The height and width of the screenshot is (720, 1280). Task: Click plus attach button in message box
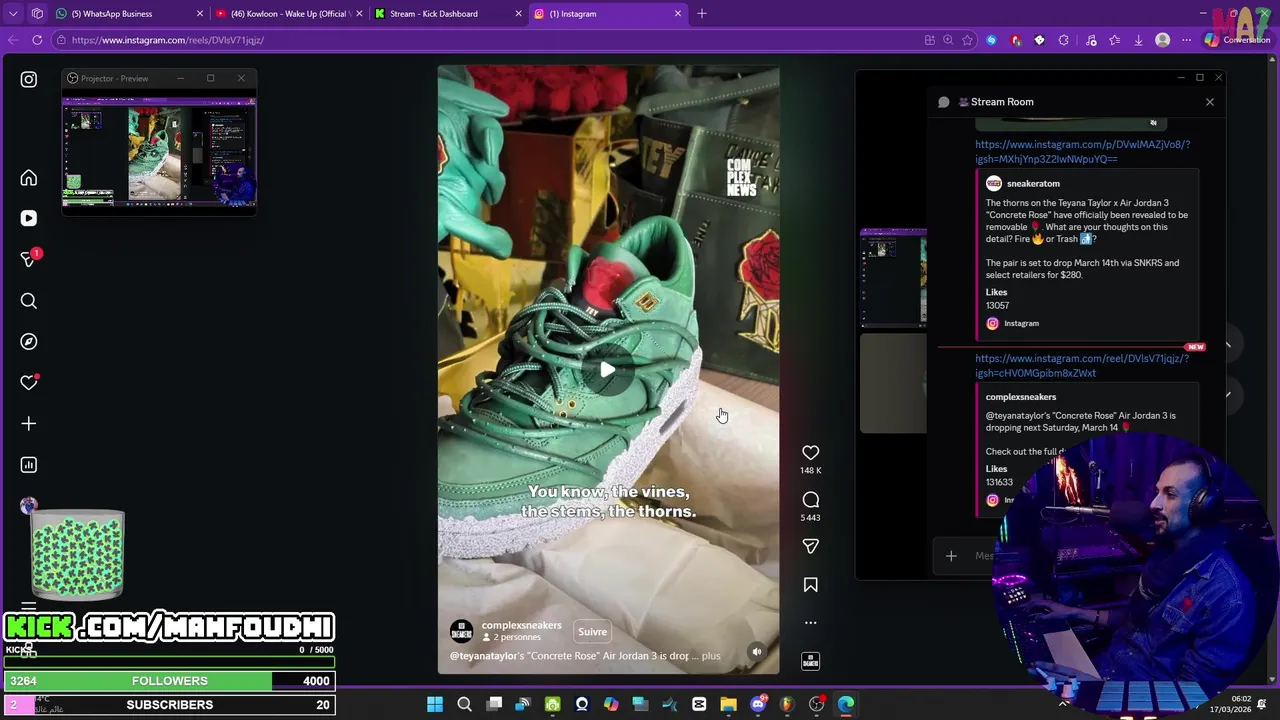951,556
